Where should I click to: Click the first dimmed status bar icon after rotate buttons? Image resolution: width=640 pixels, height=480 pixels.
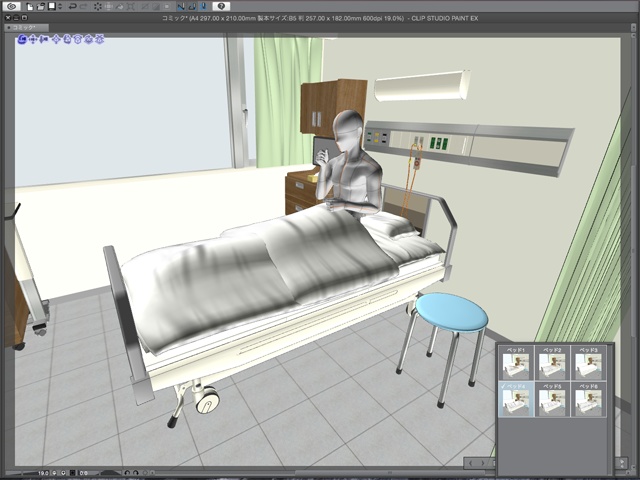click(145, 473)
